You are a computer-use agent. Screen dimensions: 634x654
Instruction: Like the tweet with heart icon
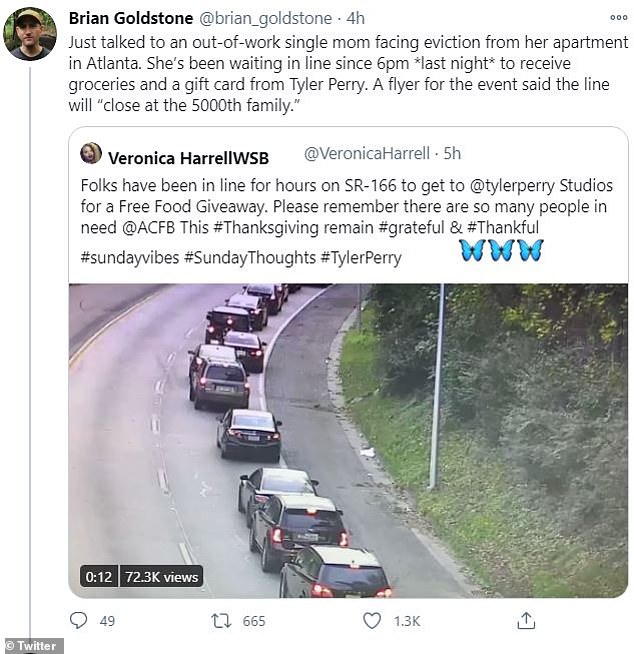point(372,621)
